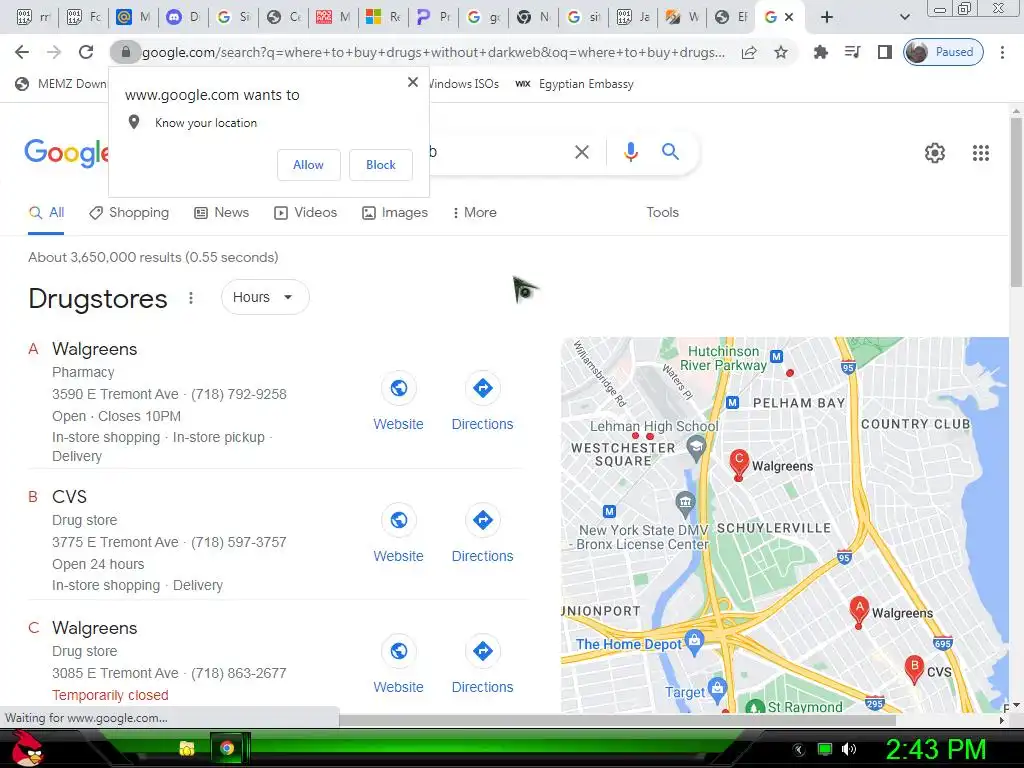The height and width of the screenshot is (768, 1024).
Task: Start voice search with the microphone icon
Action: tap(630, 152)
